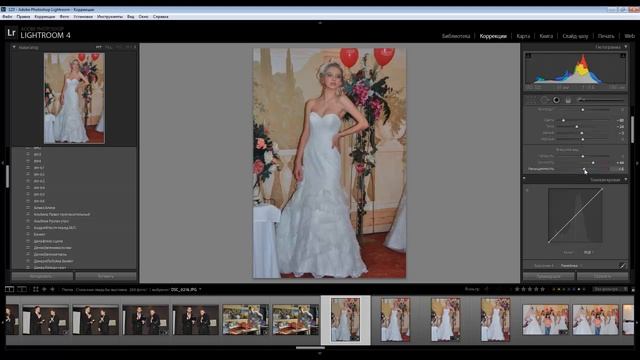The height and width of the screenshot is (360, 640).
Task: Click the first star in the filter bar
Action: pyautogui.click(x=517, y=289)
